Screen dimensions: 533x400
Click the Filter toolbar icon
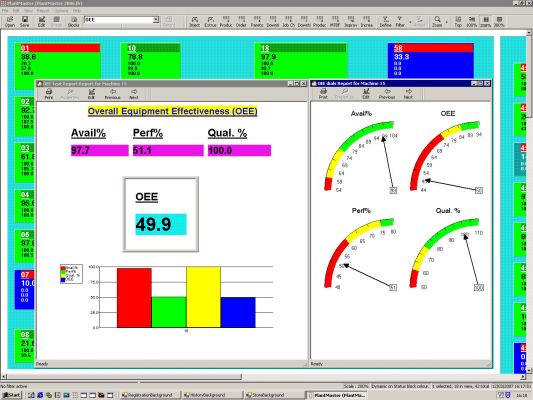[x=400, y=21]
